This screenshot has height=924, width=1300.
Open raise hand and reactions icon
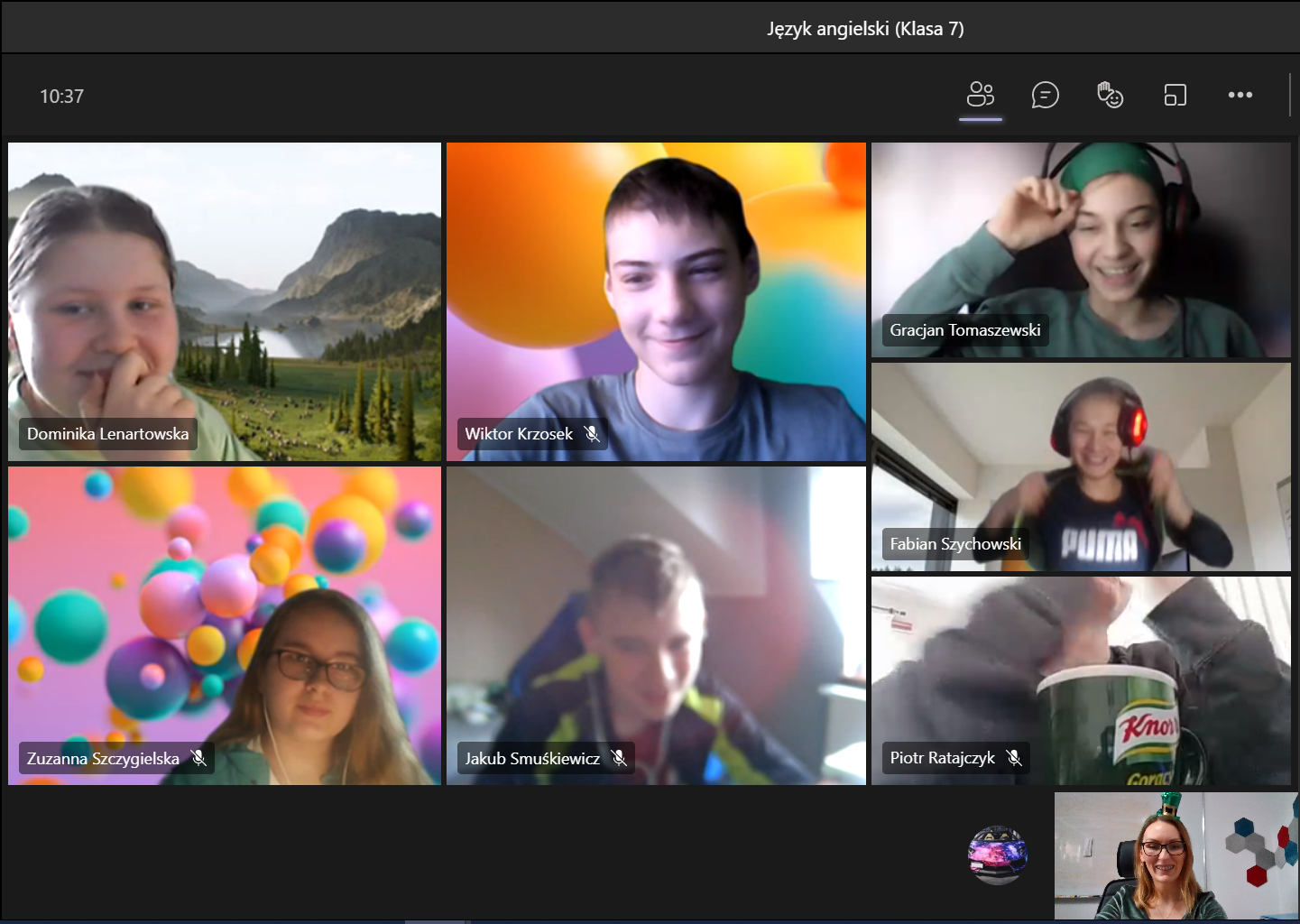click(1110, 95)
